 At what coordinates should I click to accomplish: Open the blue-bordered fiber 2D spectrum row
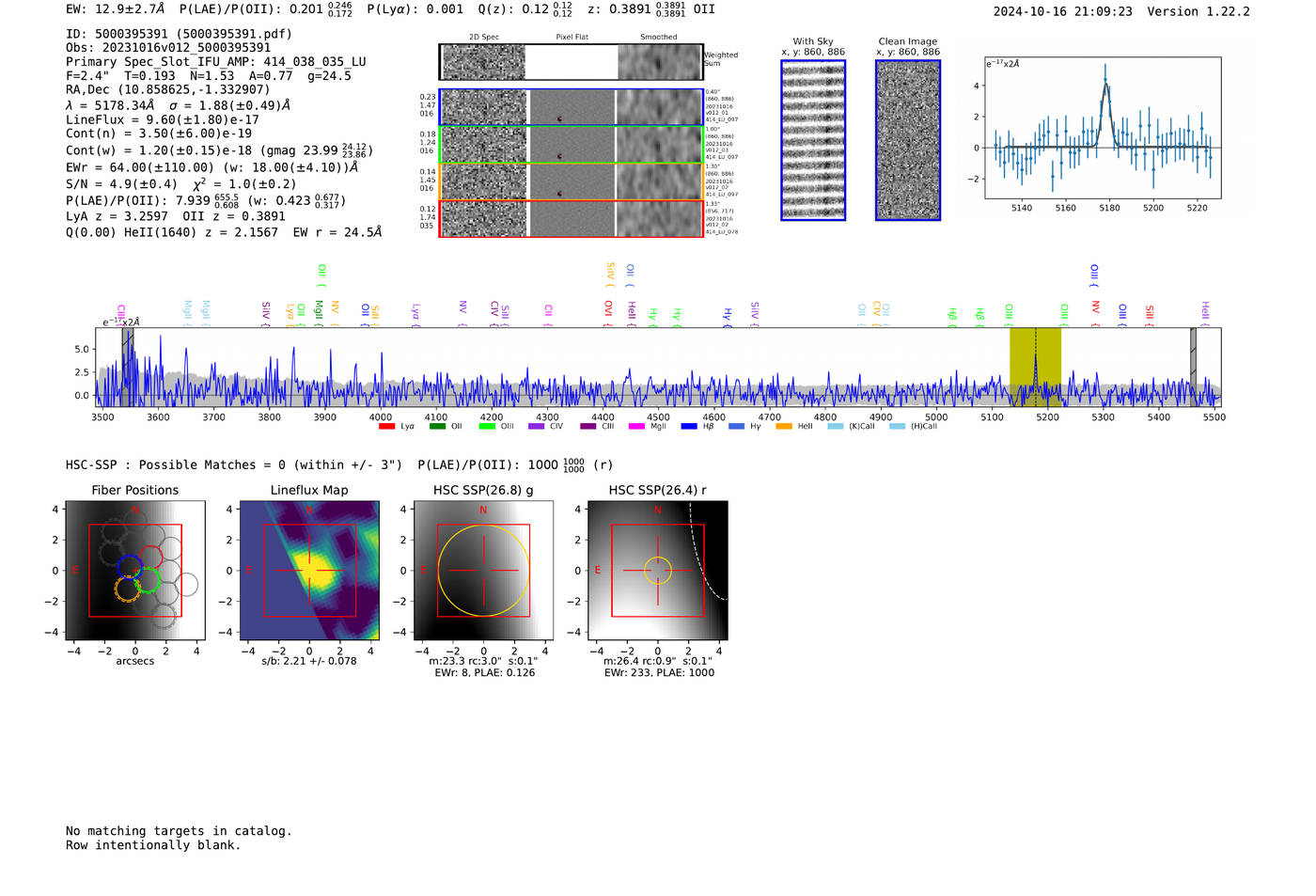pos(571,107)
